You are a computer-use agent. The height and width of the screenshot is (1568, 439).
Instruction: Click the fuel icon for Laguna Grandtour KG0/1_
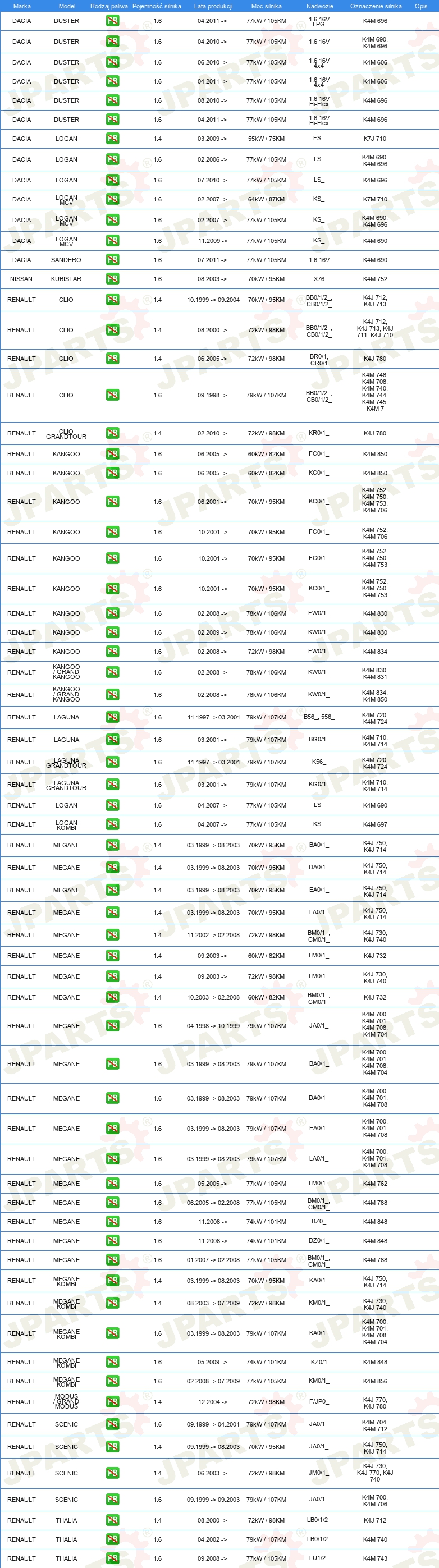pos(113,785)
